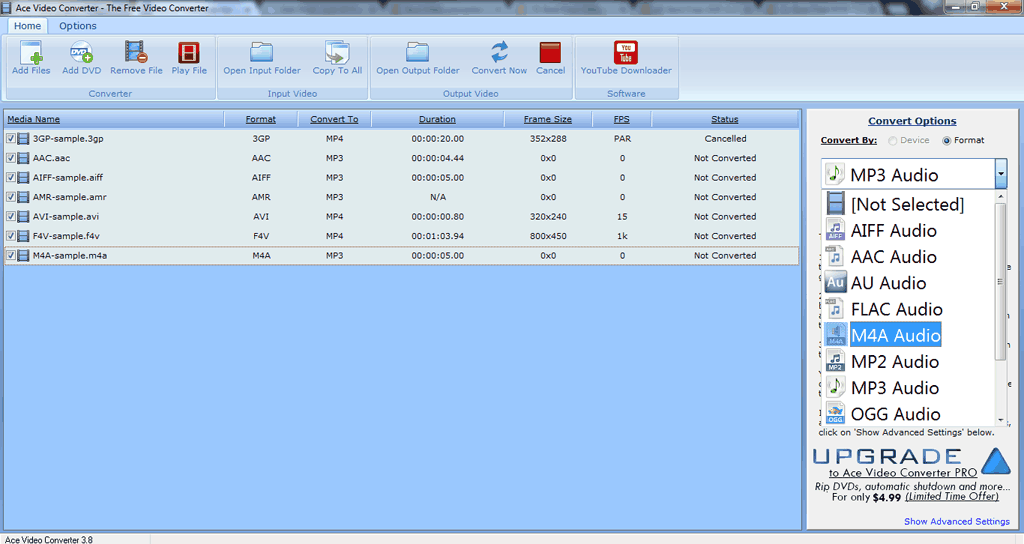Click the 320x240 frame size cell

(x=548, y=217)
